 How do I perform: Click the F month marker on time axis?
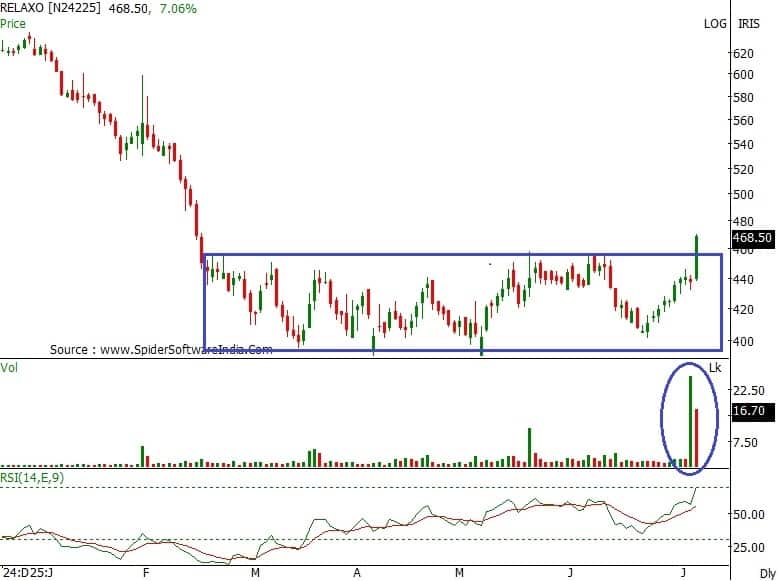[146, 573]
